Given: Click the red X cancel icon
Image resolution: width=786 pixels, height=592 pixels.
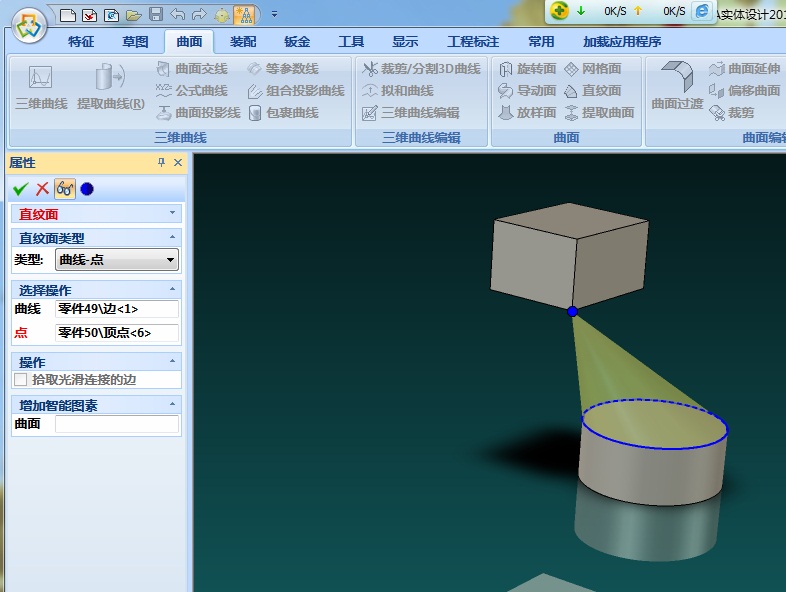Looking at the screenshot, I should coord(42,188).
